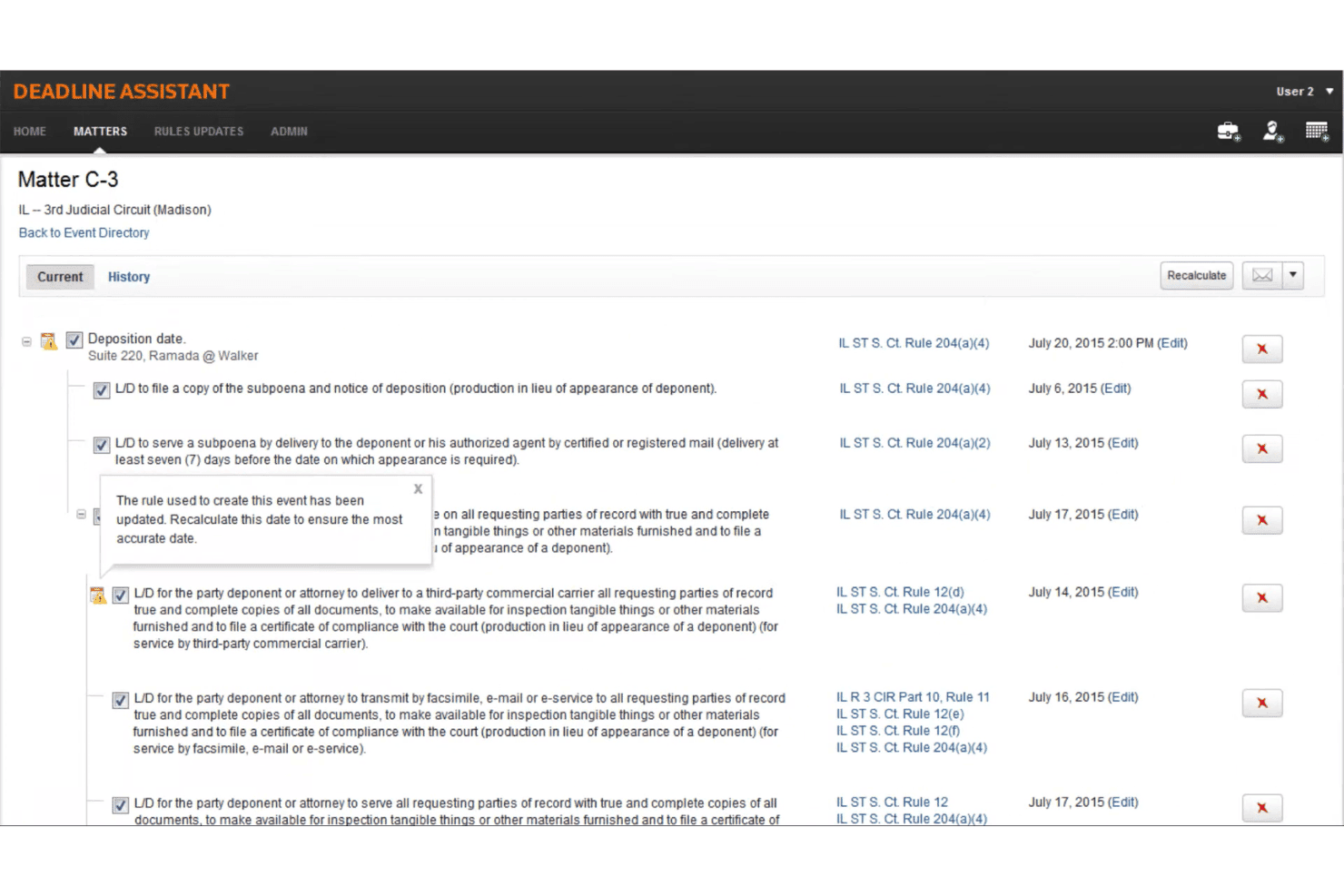1344x896 pixels.
Task: Click red X for the July 14, 2015 deadline
Action: 1262,598
